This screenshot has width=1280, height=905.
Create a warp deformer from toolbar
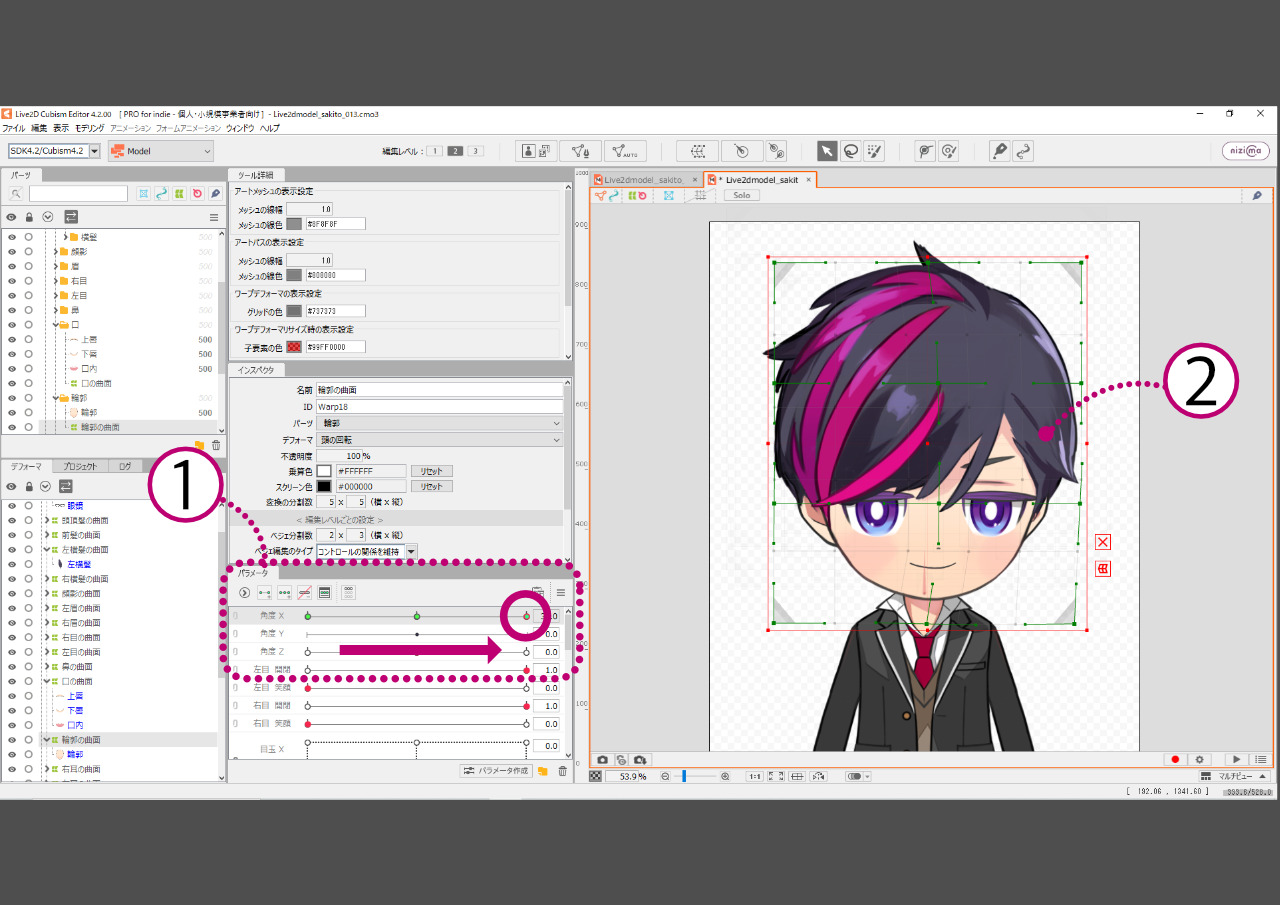[x=698, y=151]
